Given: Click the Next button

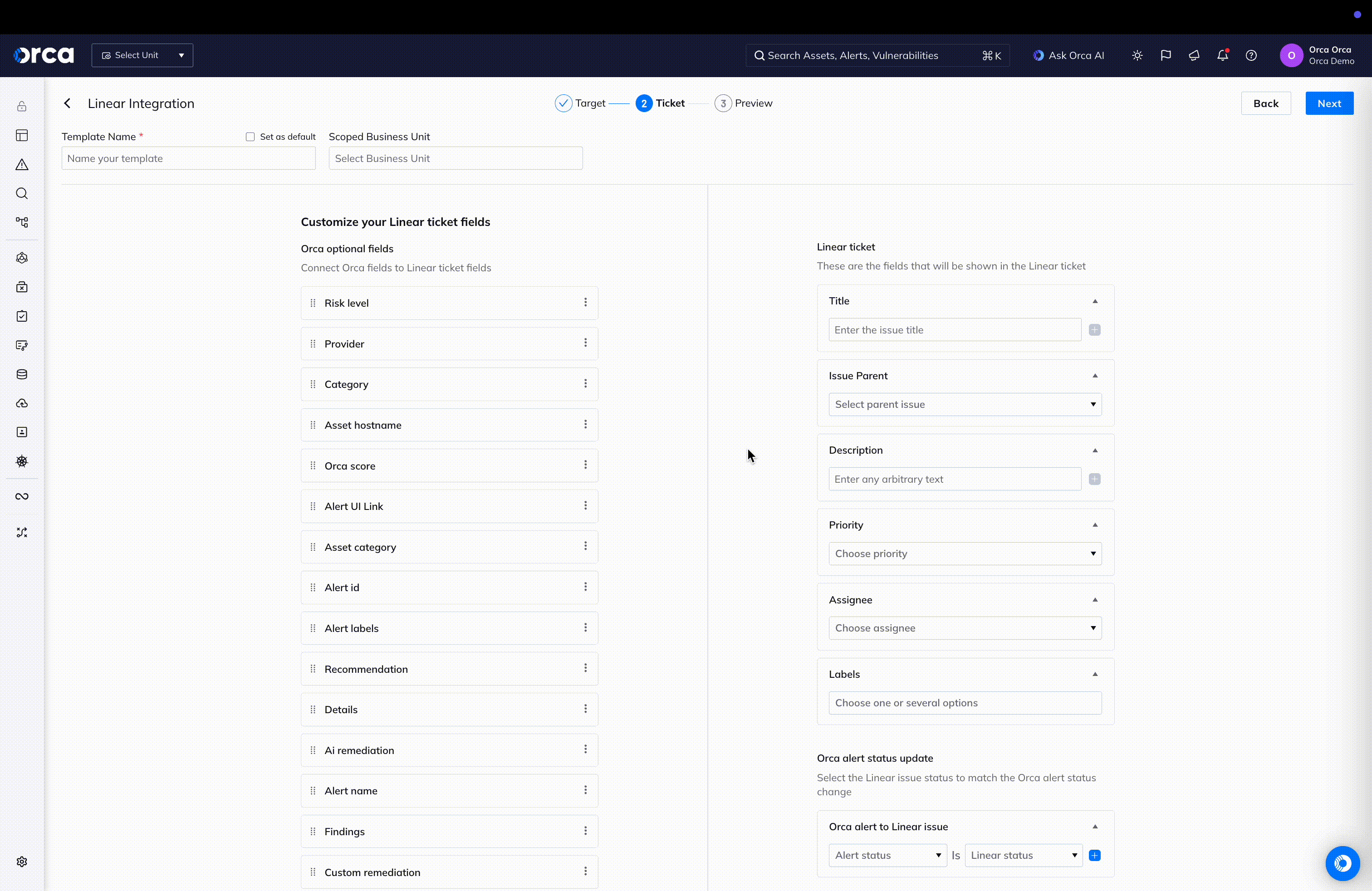Looking at the screenshot, I should (1329, 103).
